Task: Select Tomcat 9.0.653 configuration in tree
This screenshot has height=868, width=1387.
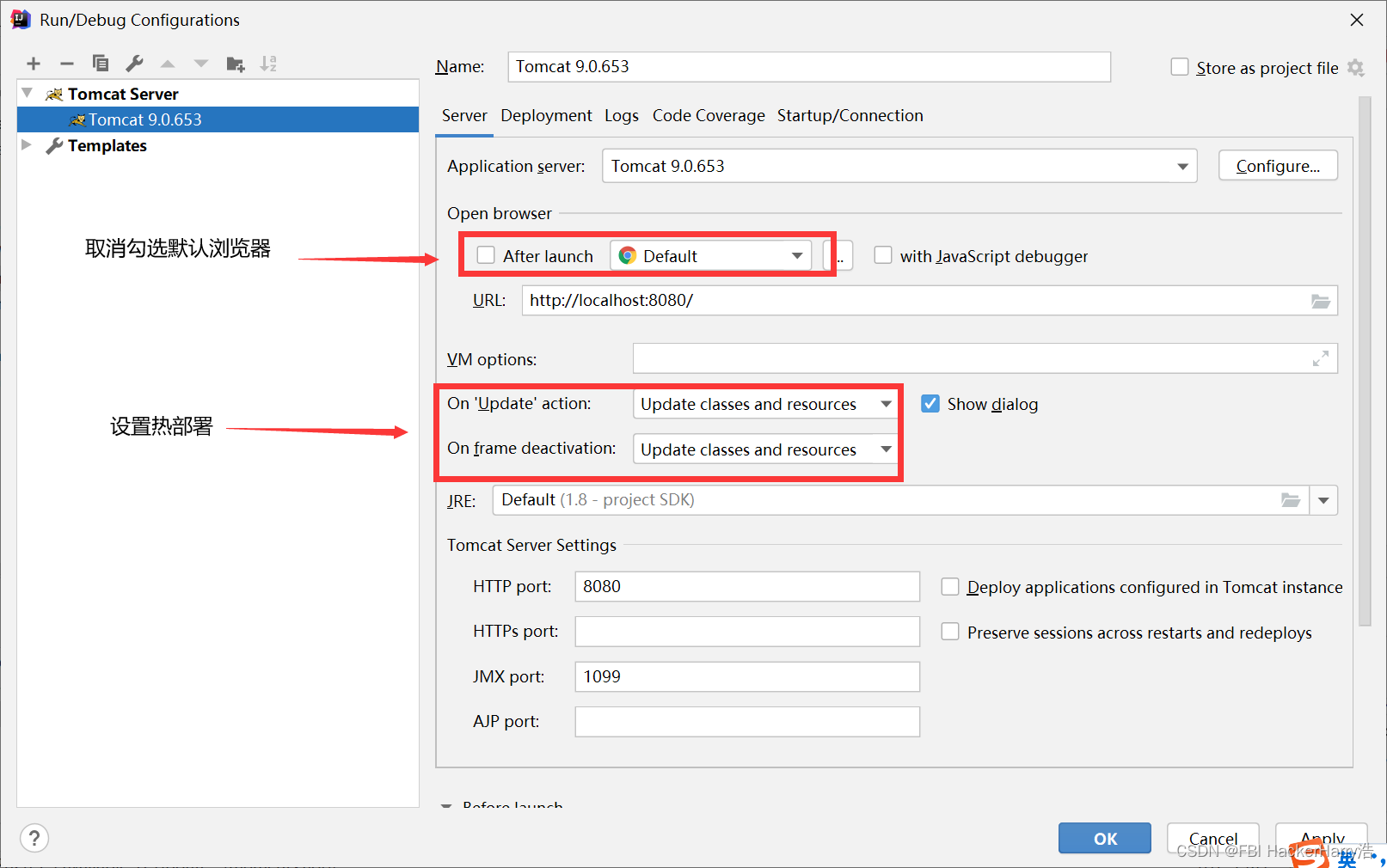Action: coord(218,119)
